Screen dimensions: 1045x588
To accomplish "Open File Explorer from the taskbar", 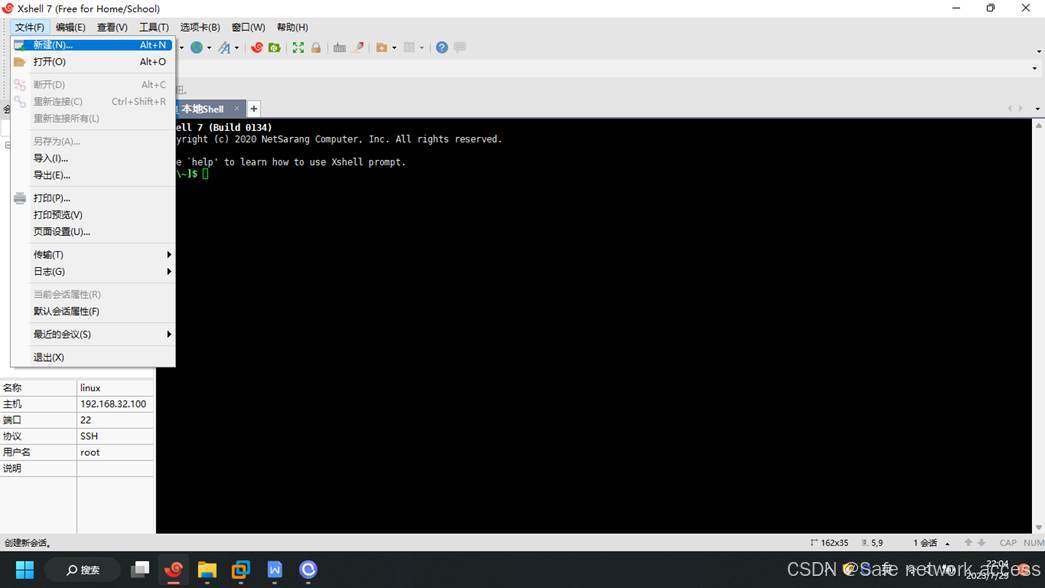I will point(207,570).
